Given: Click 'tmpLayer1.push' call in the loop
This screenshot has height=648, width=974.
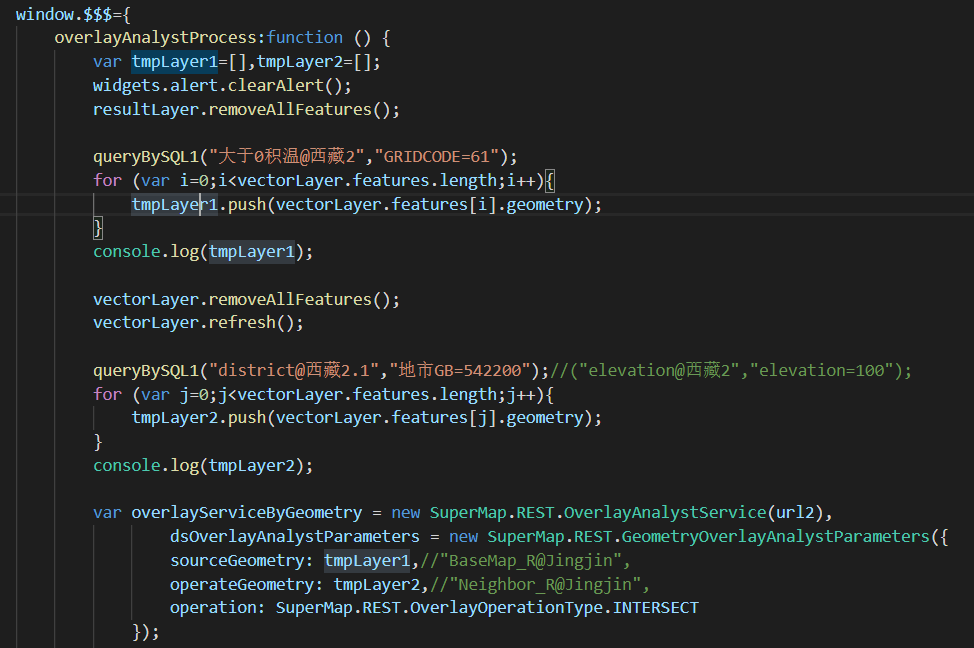Looking at the screenshot, I should 198,204.
